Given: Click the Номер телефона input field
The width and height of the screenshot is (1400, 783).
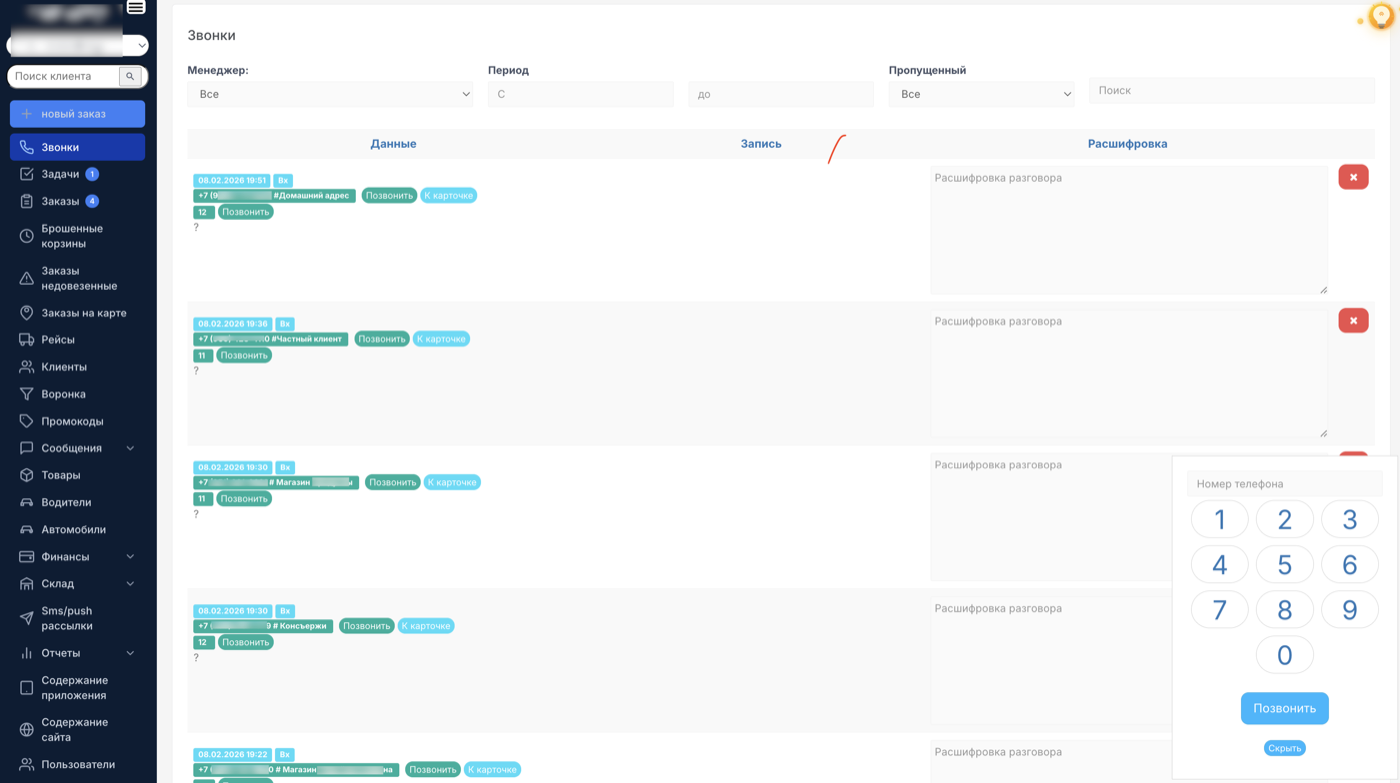Looking at the screenshot, I should [1284, 484].
